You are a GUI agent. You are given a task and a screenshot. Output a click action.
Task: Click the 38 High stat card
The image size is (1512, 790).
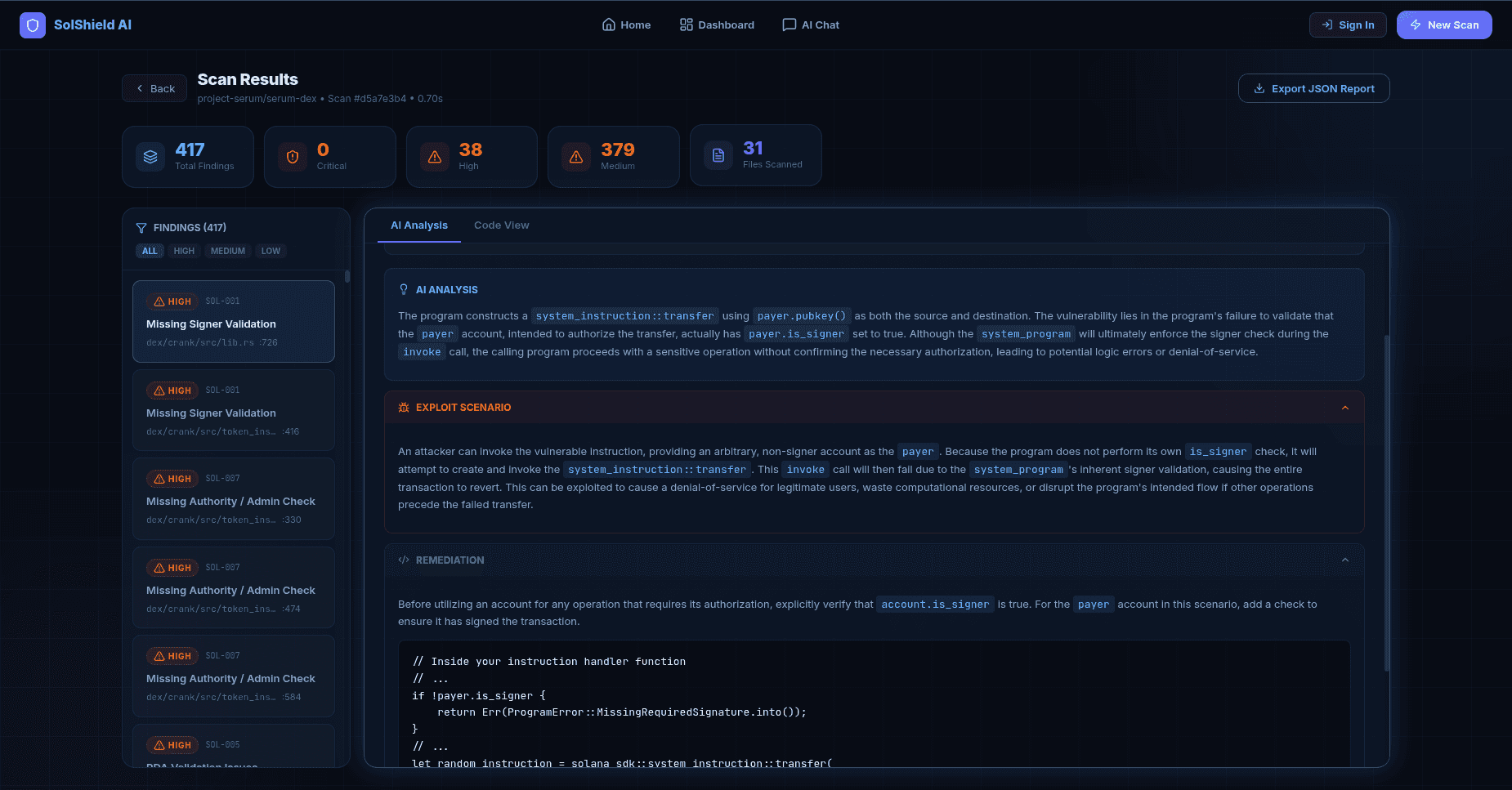pos(472,157)
